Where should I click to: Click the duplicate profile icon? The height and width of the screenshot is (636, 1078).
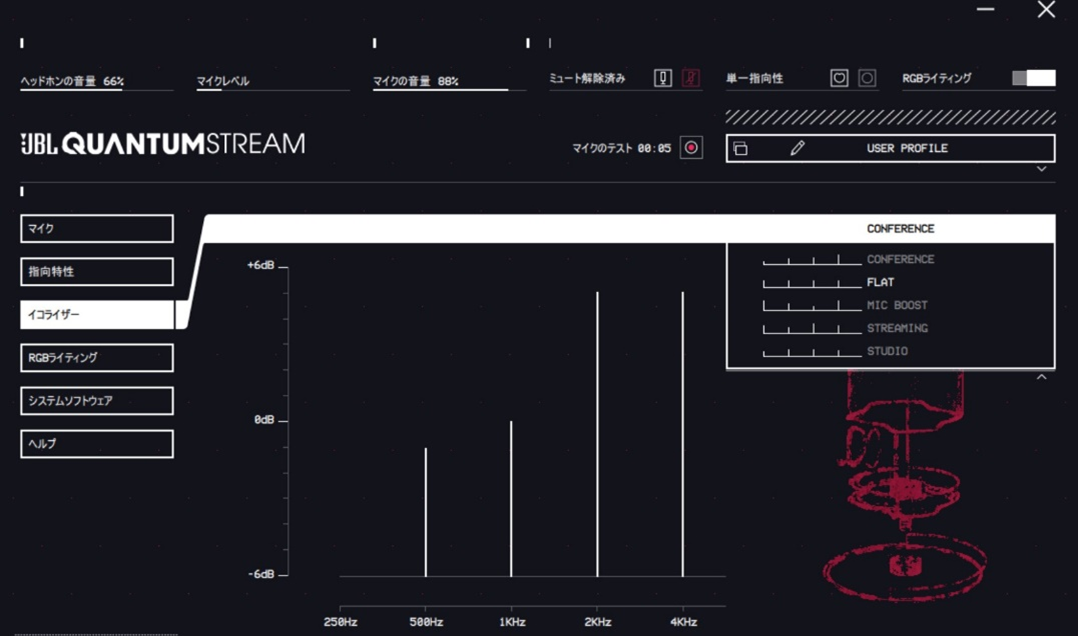(x=743, y=148)
